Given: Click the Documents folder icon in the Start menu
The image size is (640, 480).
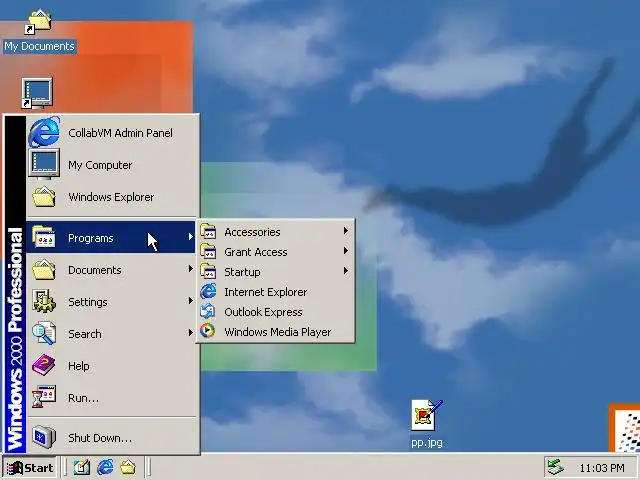Looking at the screenshot, I should 44,269.
